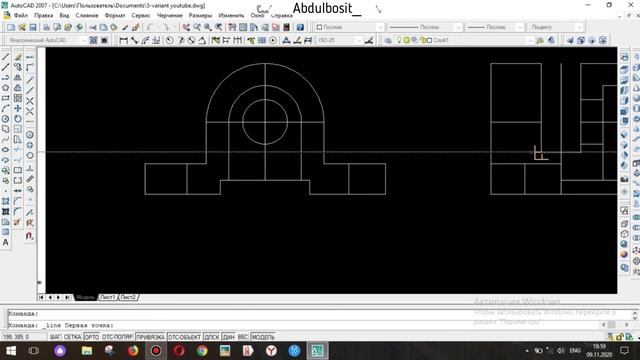Click the Linear dimension icon
Image resolution: width=640 pixels, height=360 pixels.
123,40
